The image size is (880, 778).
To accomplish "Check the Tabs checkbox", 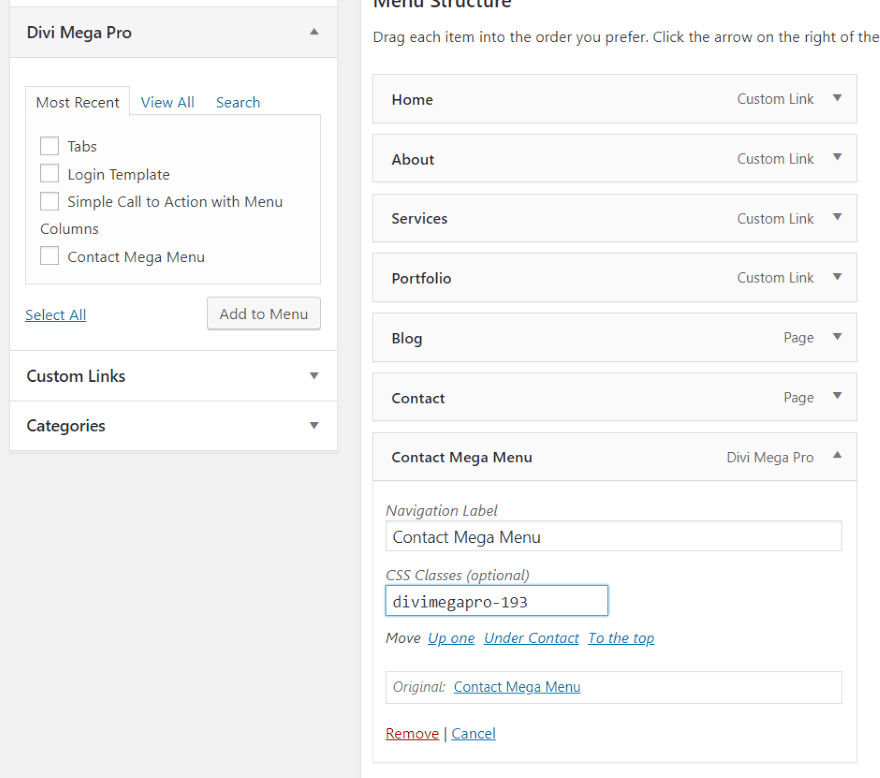I will click(49, 146).
